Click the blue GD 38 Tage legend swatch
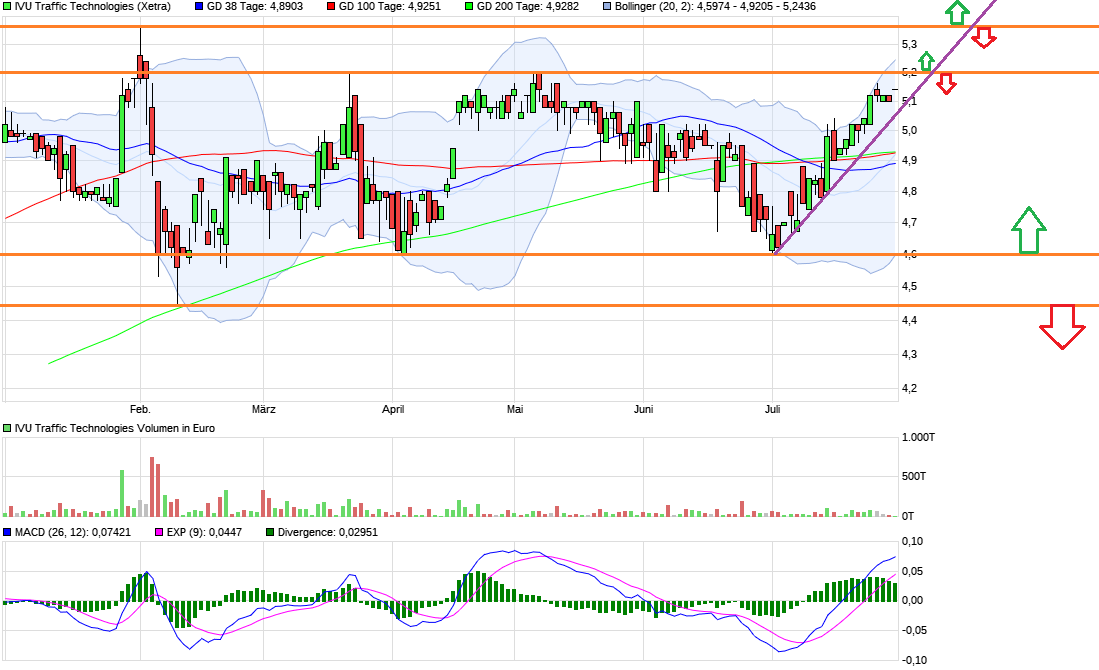The width and height of the screenshot is (1099, 670). click(199, 6)
